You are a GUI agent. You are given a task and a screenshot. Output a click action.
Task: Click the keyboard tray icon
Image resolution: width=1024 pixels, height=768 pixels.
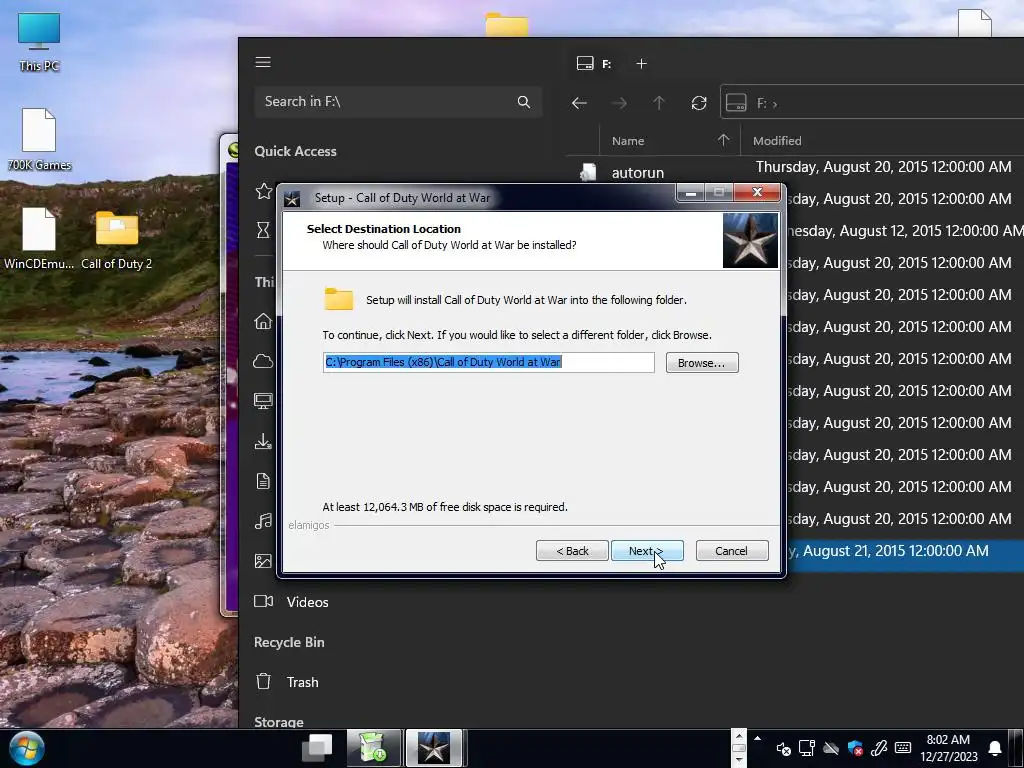tap(903, 748)
